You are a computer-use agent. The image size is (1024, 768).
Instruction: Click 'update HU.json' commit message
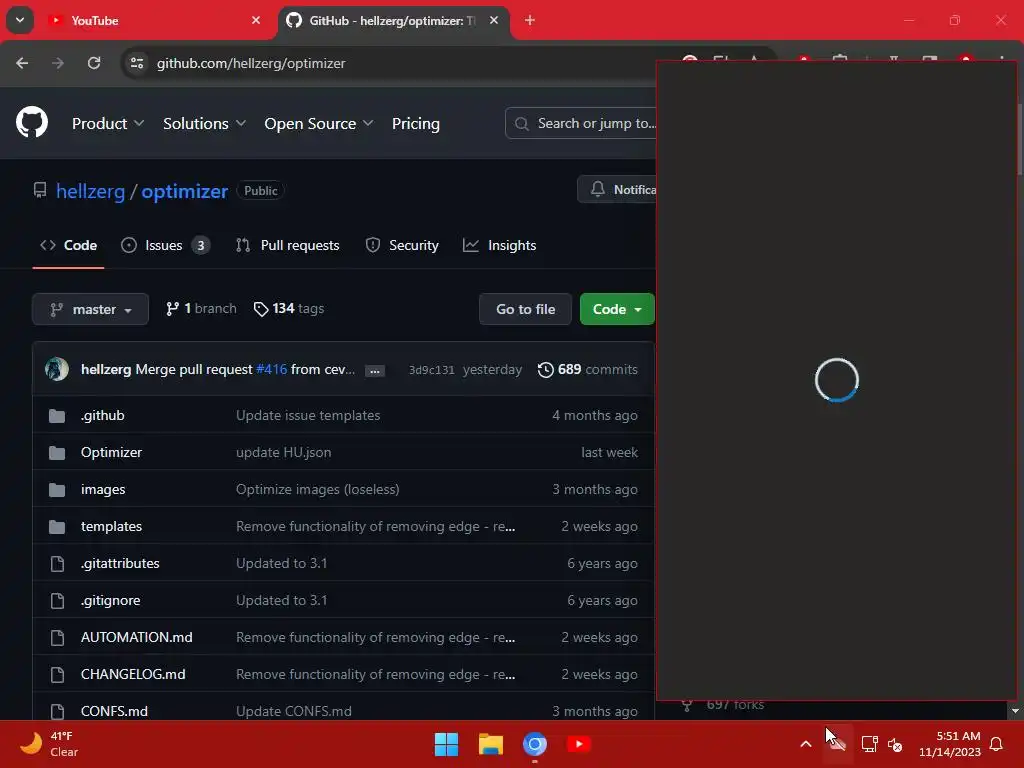coord(283,452)
